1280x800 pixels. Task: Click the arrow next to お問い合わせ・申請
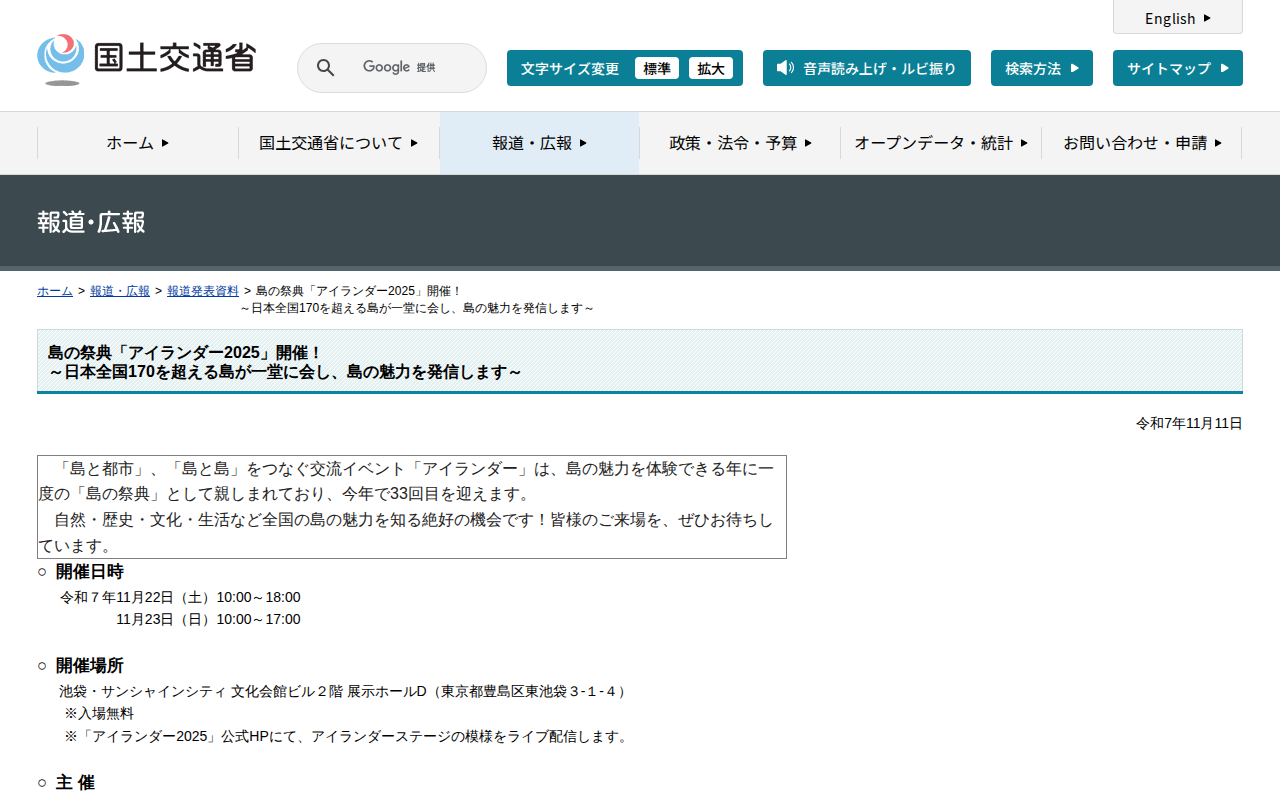coord(1218,143)
